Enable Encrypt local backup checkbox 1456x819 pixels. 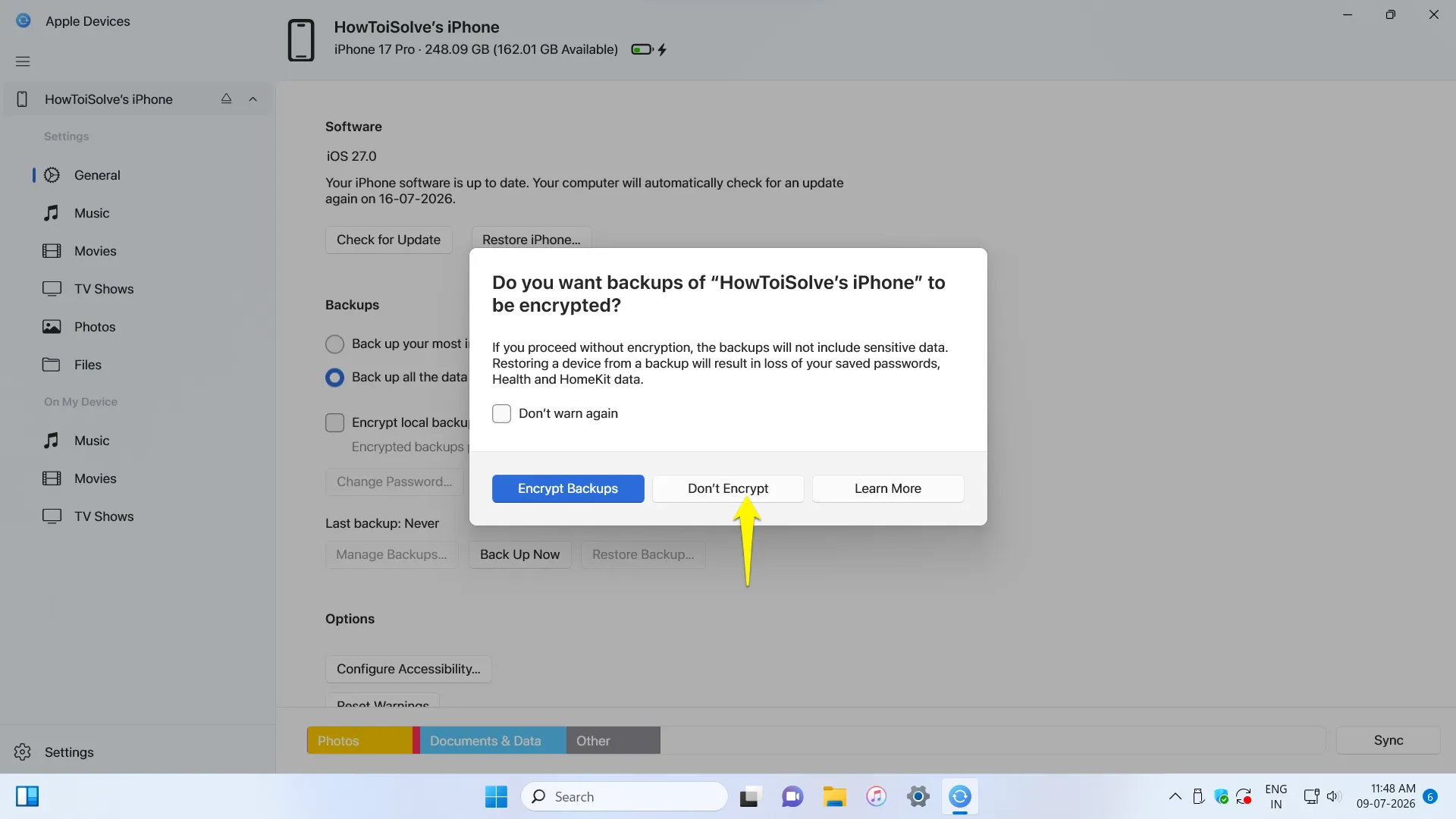(x=334, y=422)
